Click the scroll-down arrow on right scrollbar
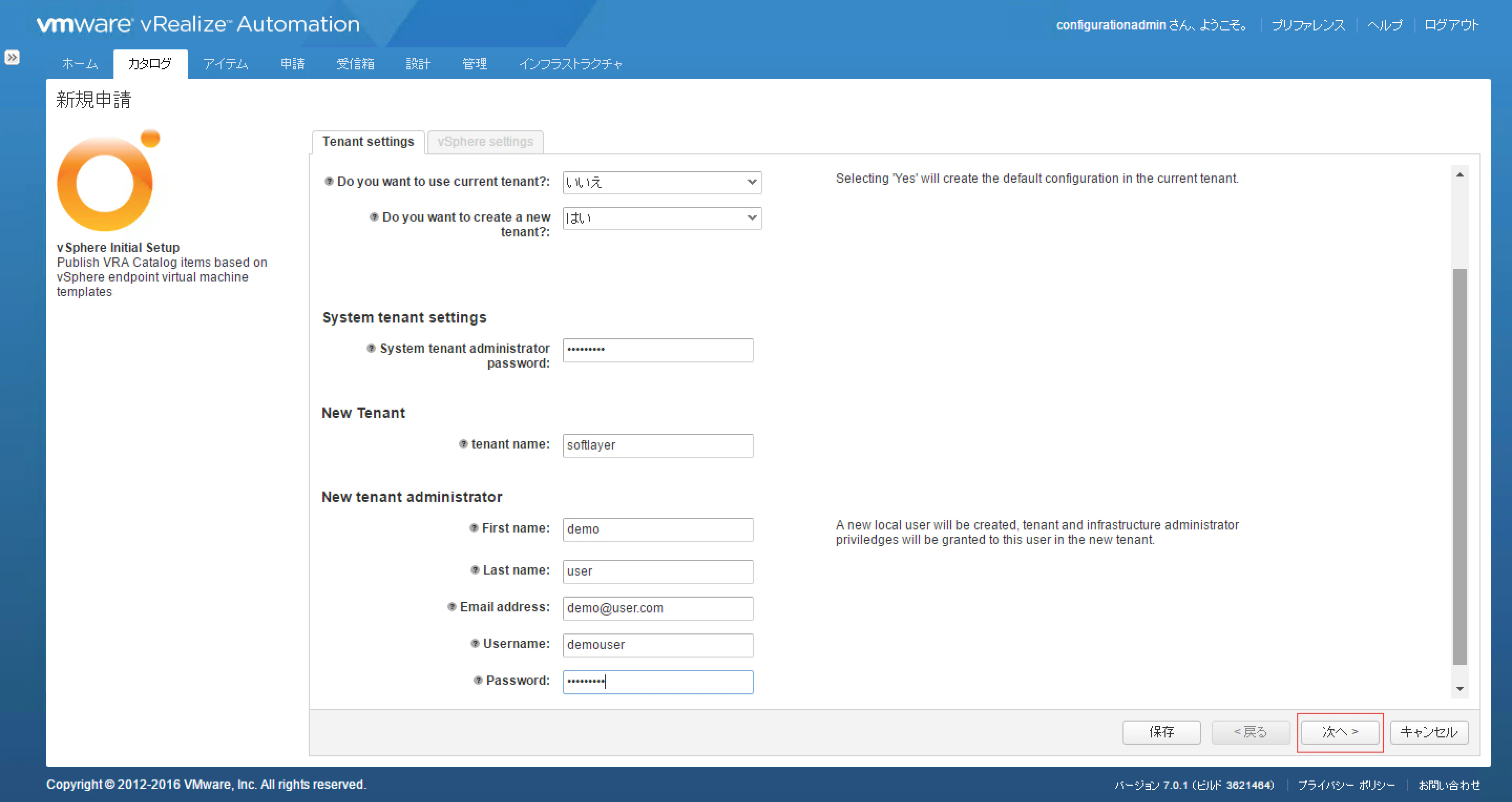Viewport: 1512px width, 802px height. coord(1459,688)
